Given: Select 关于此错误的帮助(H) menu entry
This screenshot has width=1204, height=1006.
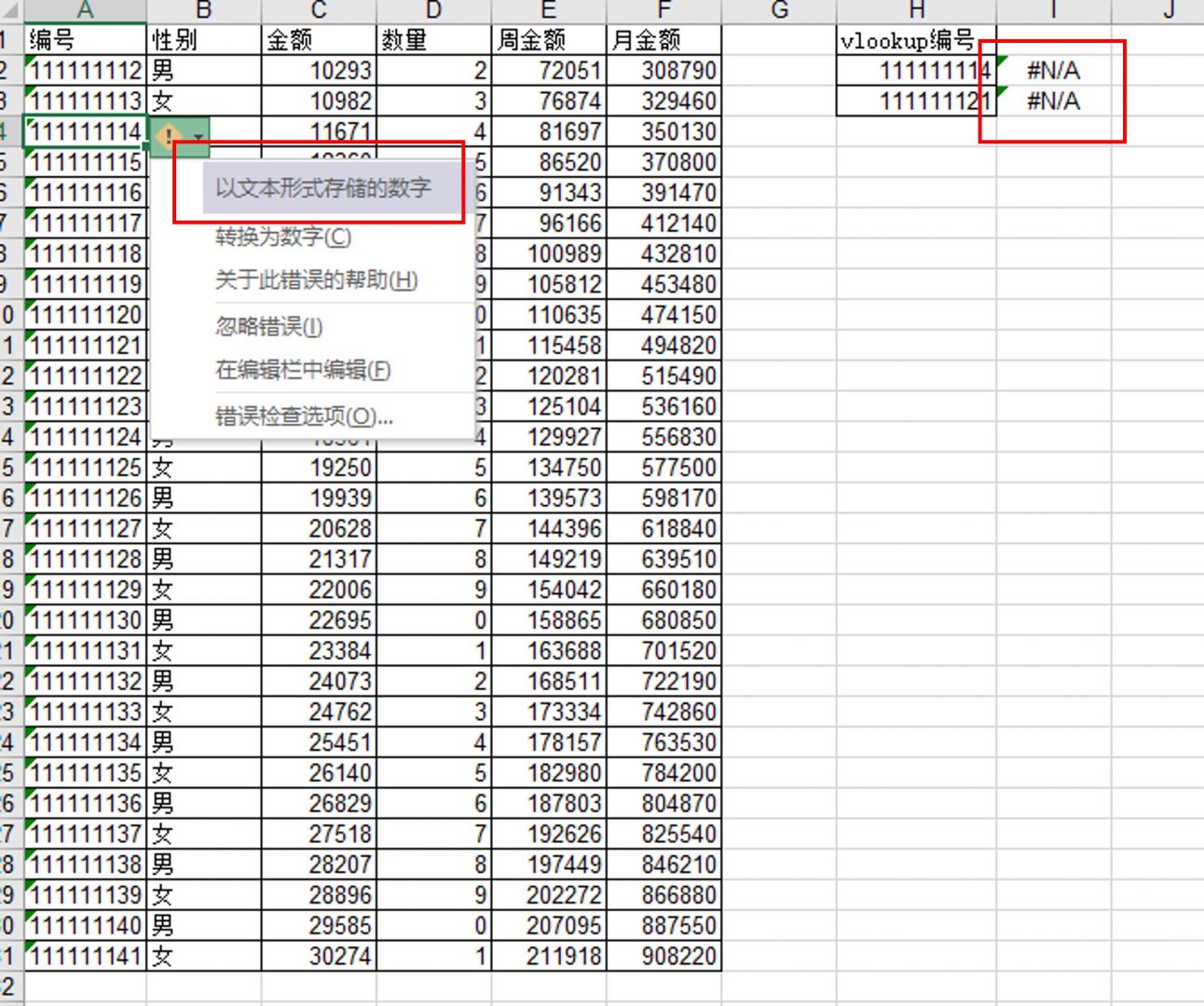Looking at the screenshot, I should (x=316, y=280).
